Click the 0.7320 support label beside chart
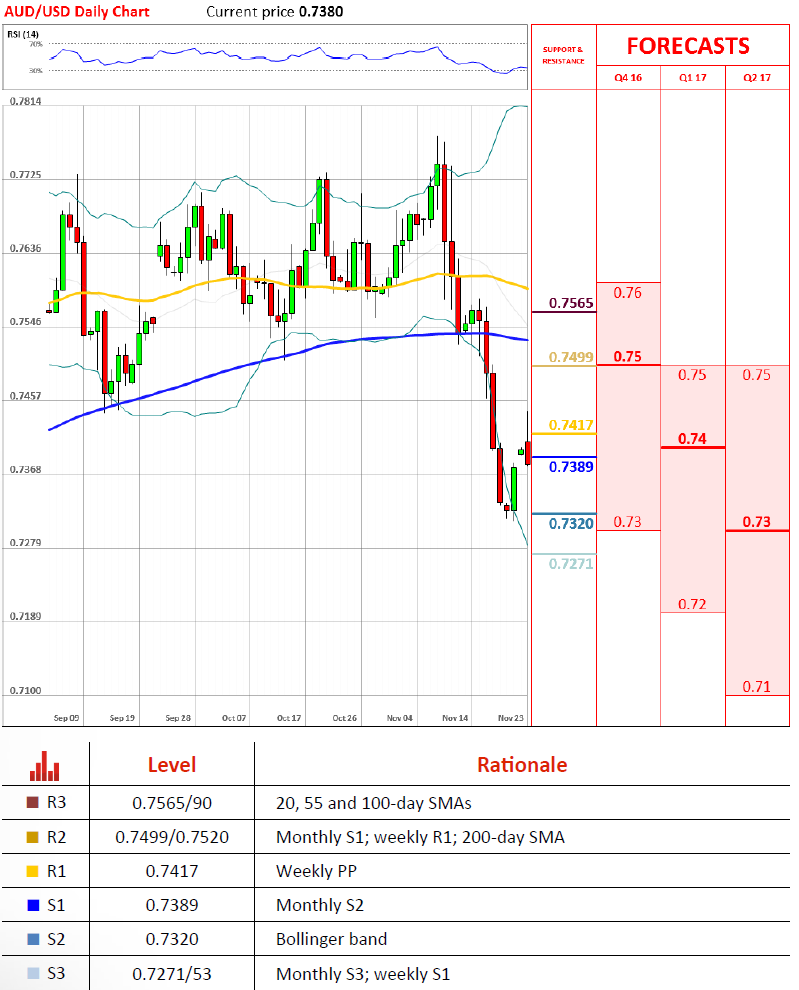This screenshot has width=799, height=990. pyautogui.click(x=571, y=524)
